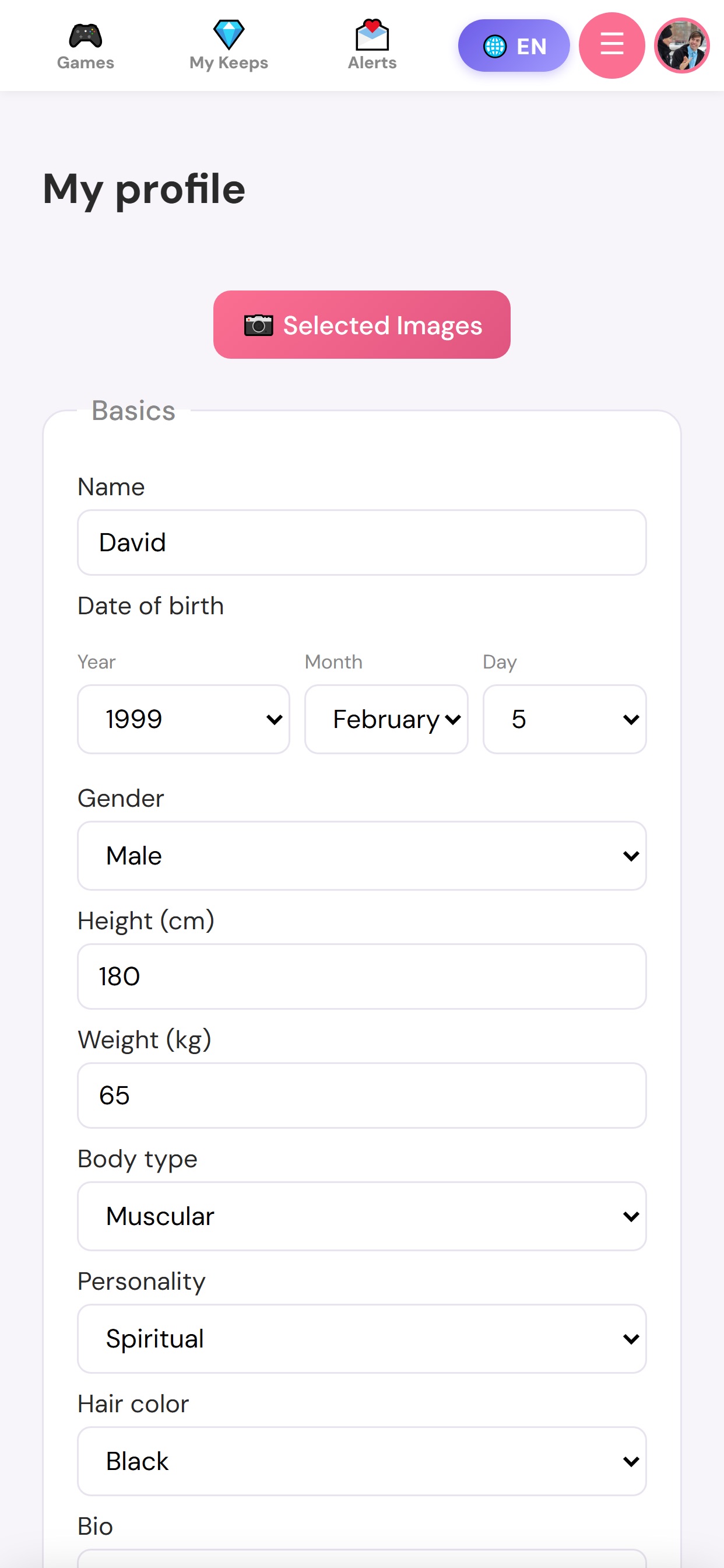Expand the Month dropdown showing February
The width and height of the screenshot is (724, 1568).
(386, 719)
